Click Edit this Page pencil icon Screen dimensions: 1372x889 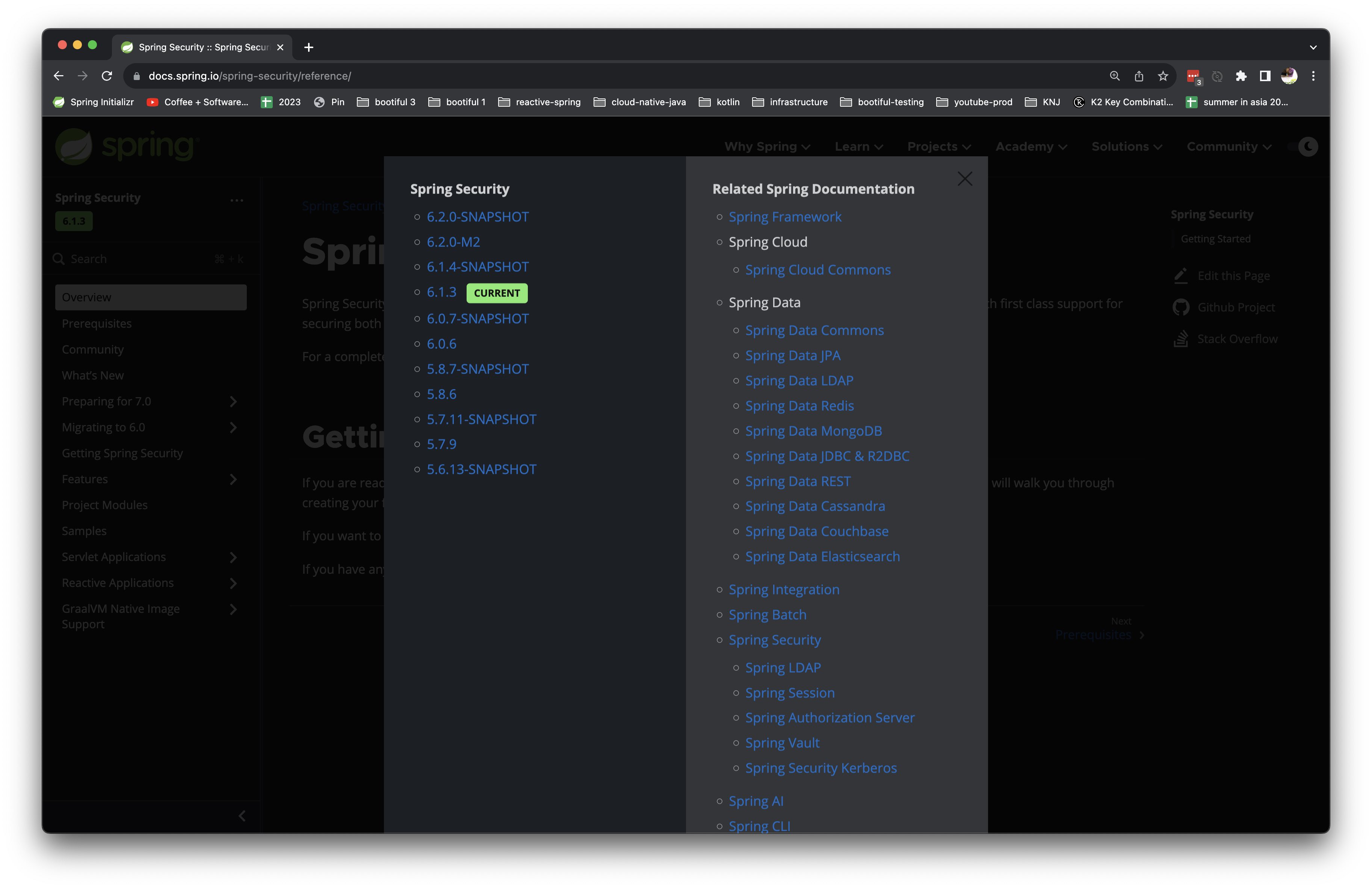[1181, 275]
